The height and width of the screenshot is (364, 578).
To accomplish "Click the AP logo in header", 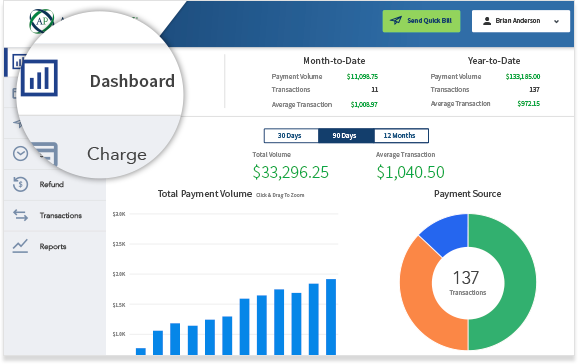I will click(42, 21).
